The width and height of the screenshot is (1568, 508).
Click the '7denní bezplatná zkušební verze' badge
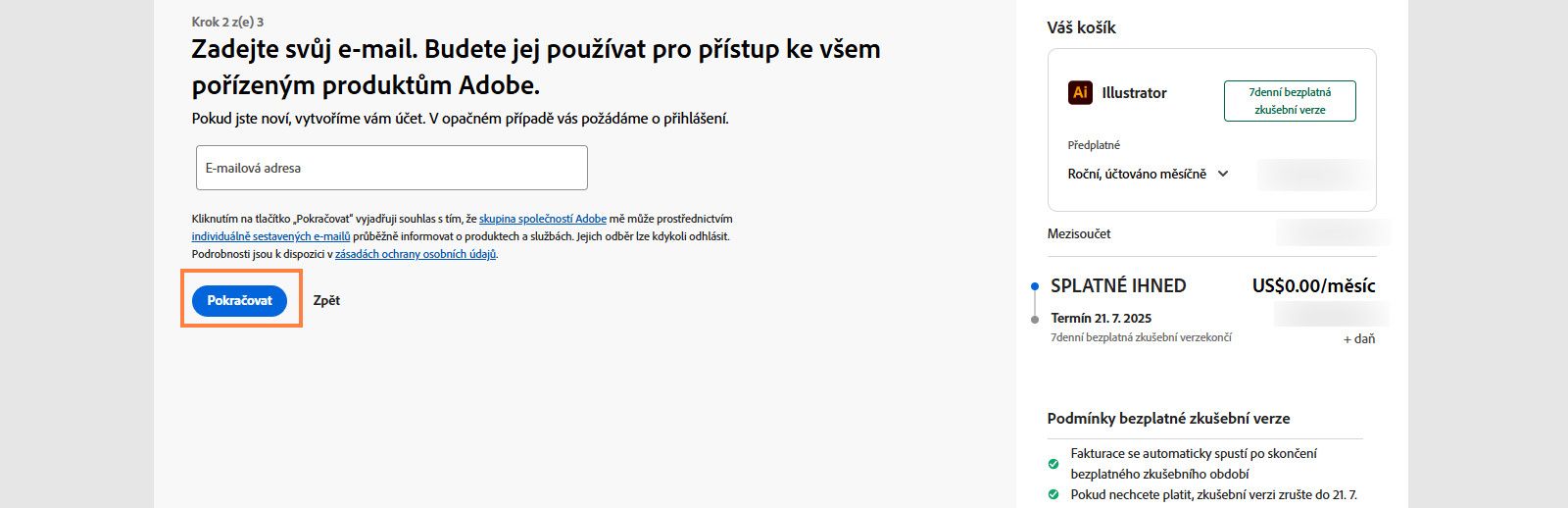[x=1290, y=101]
